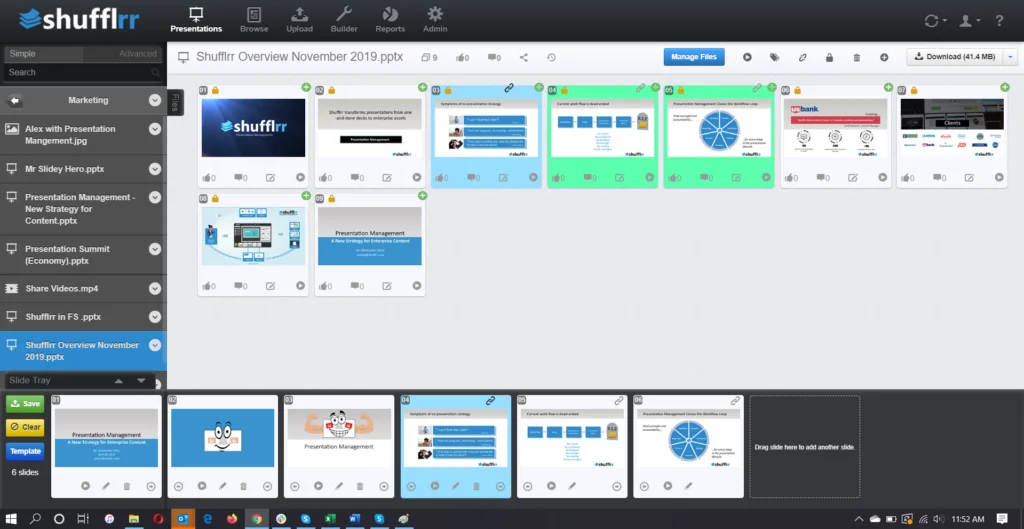Viewport: 1024px width, 529px height.
Task: Go back from the Marketing folder
Action: (x=15, y=101)
